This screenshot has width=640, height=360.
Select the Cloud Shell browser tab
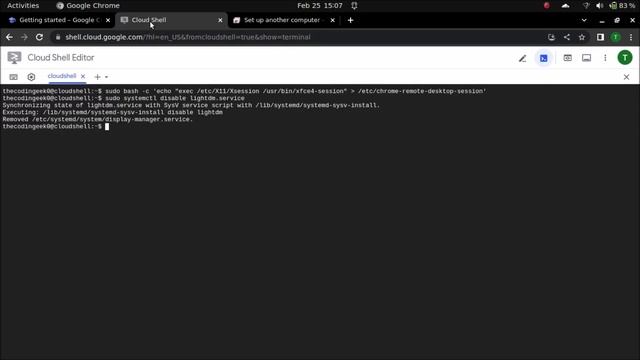171,20
